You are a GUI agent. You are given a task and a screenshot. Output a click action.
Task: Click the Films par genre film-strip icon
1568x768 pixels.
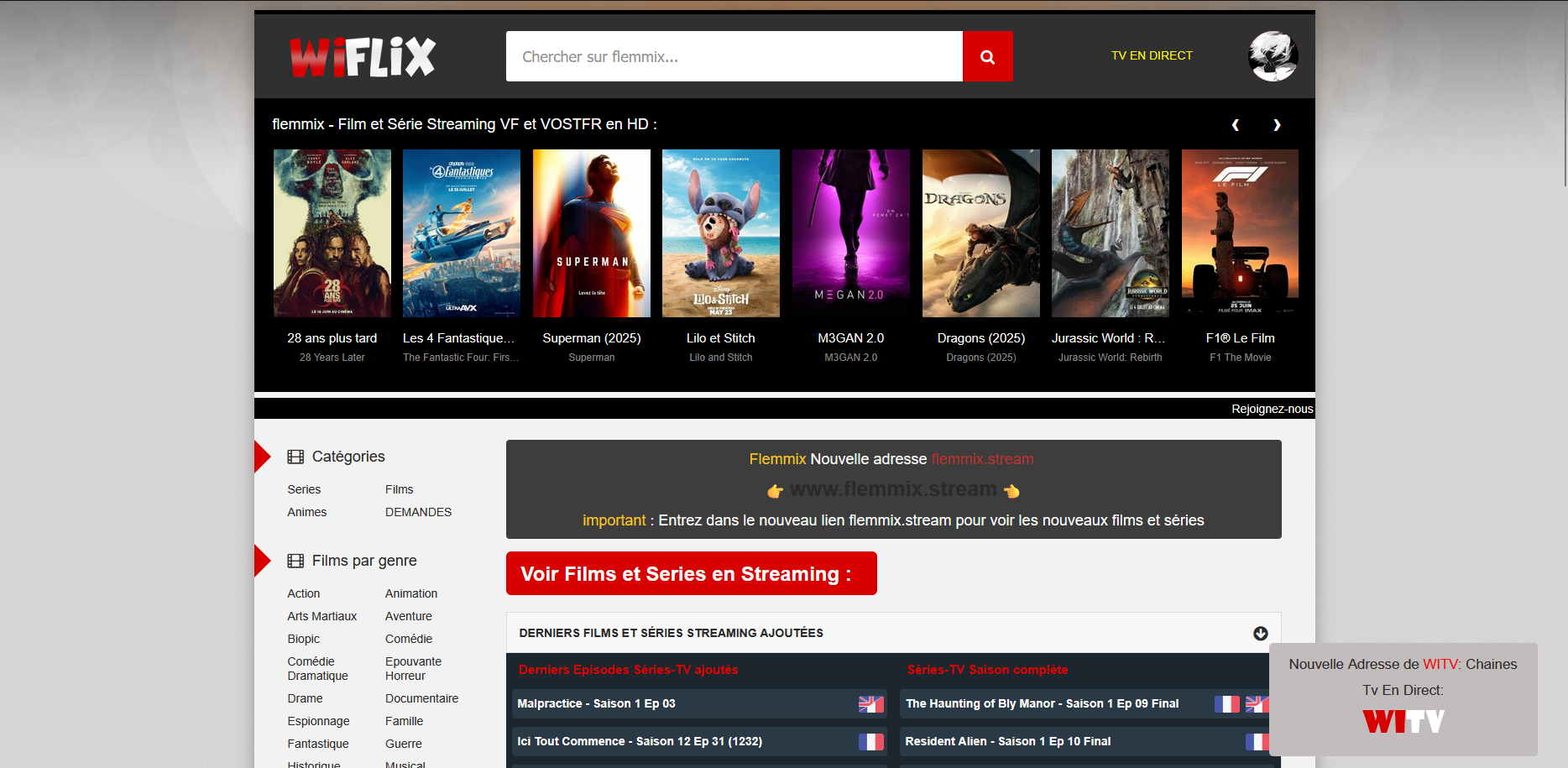click(295, 561)
